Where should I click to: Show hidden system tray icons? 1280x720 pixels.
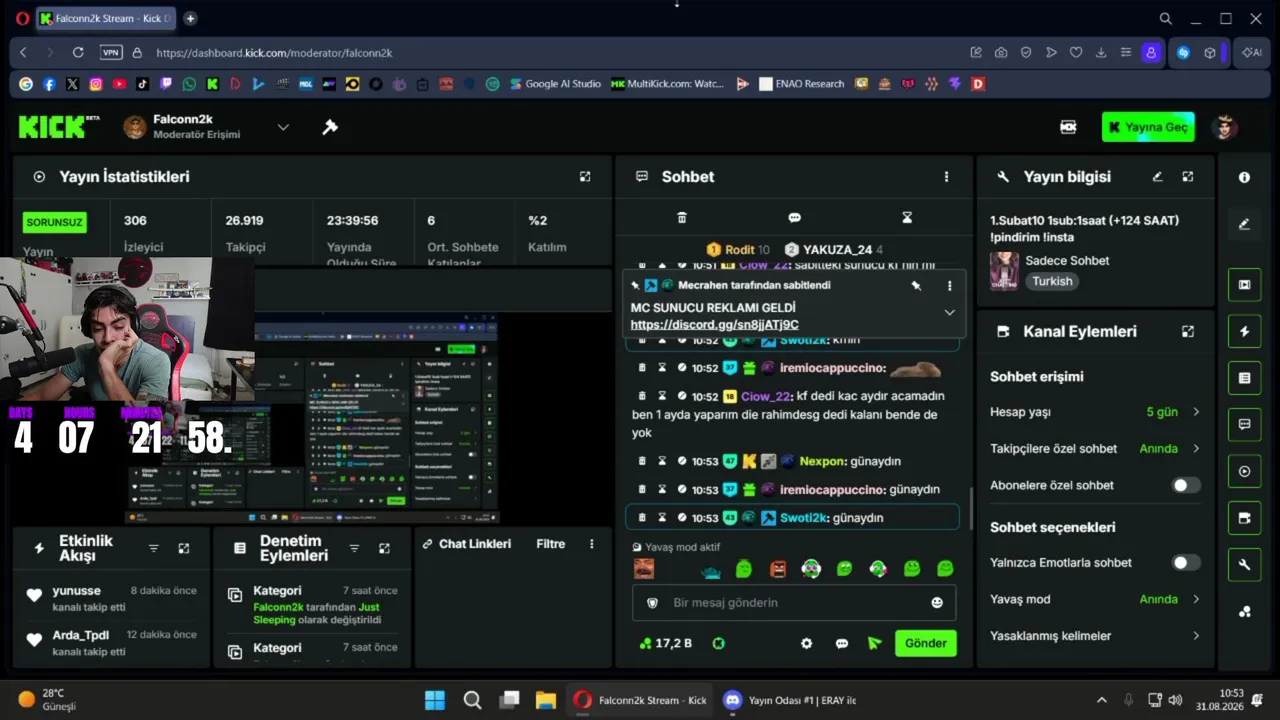pos(1102,700)
